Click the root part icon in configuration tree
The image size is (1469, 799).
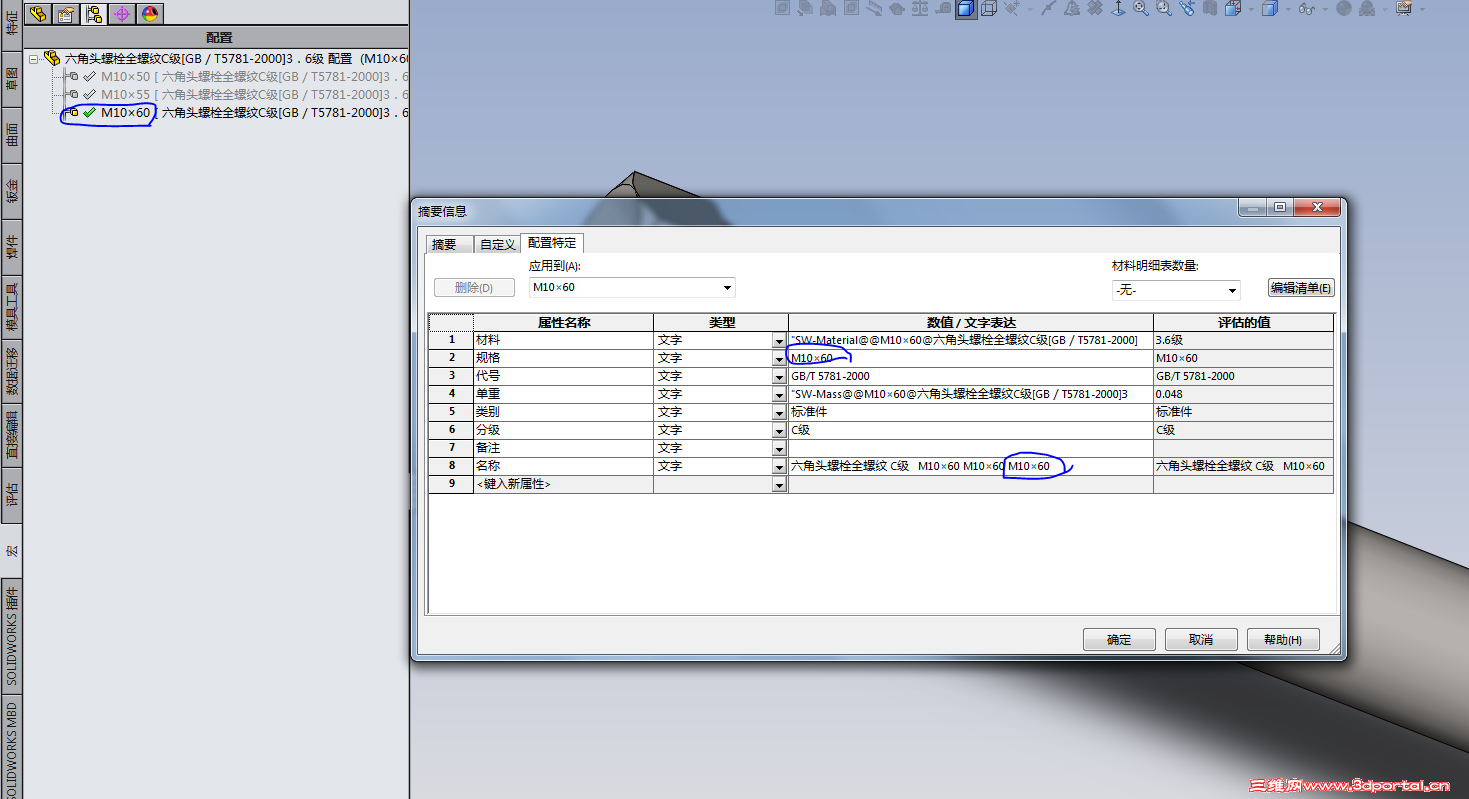point(52,59)
